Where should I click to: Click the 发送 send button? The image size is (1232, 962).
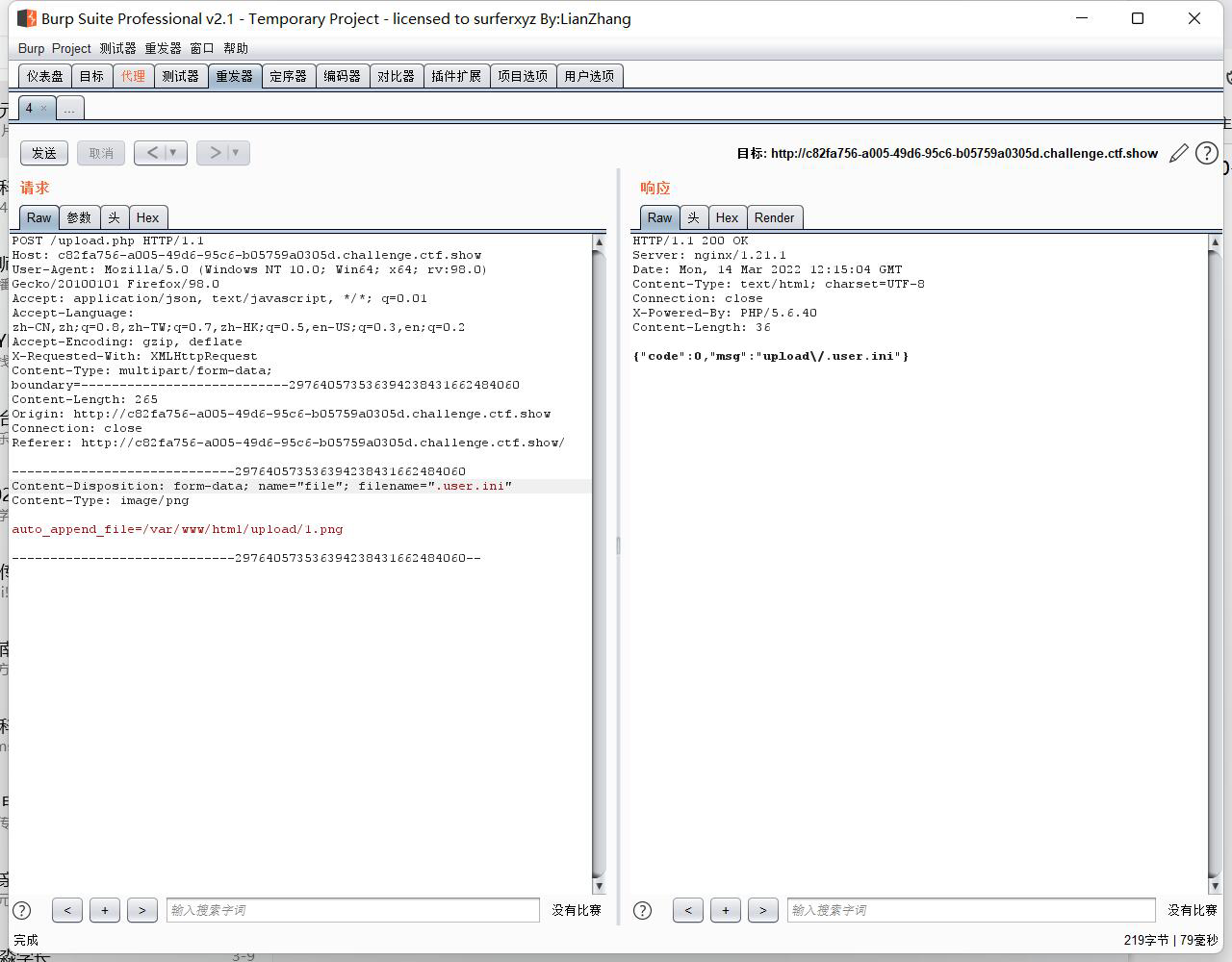pos(44,153)
